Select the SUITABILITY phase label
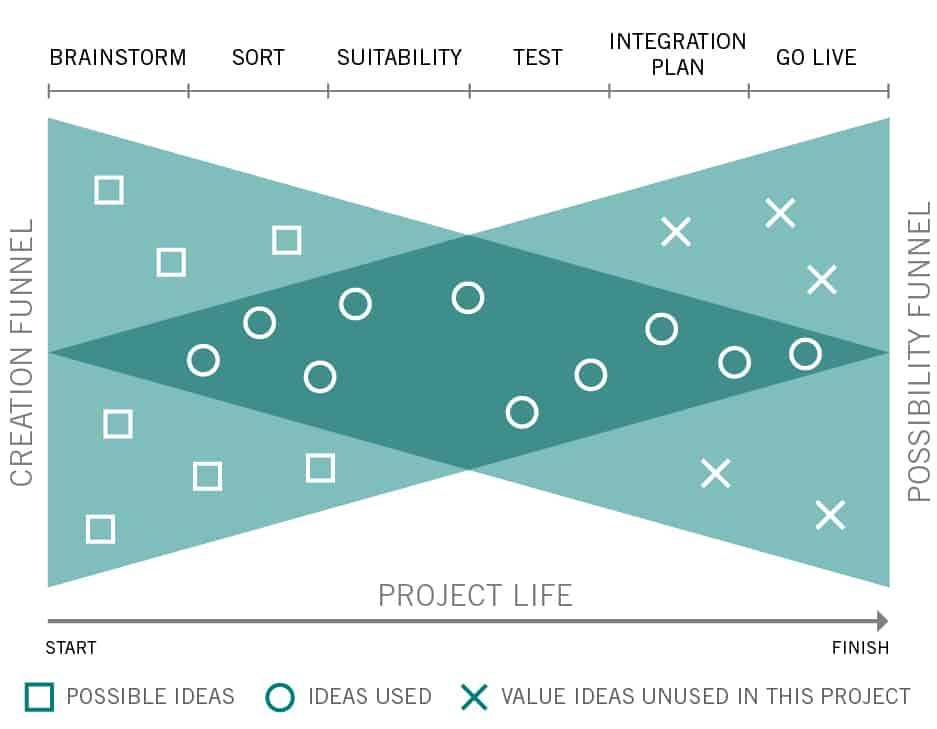Viewport: 937px width, 729px height. (x=399, y=57)
